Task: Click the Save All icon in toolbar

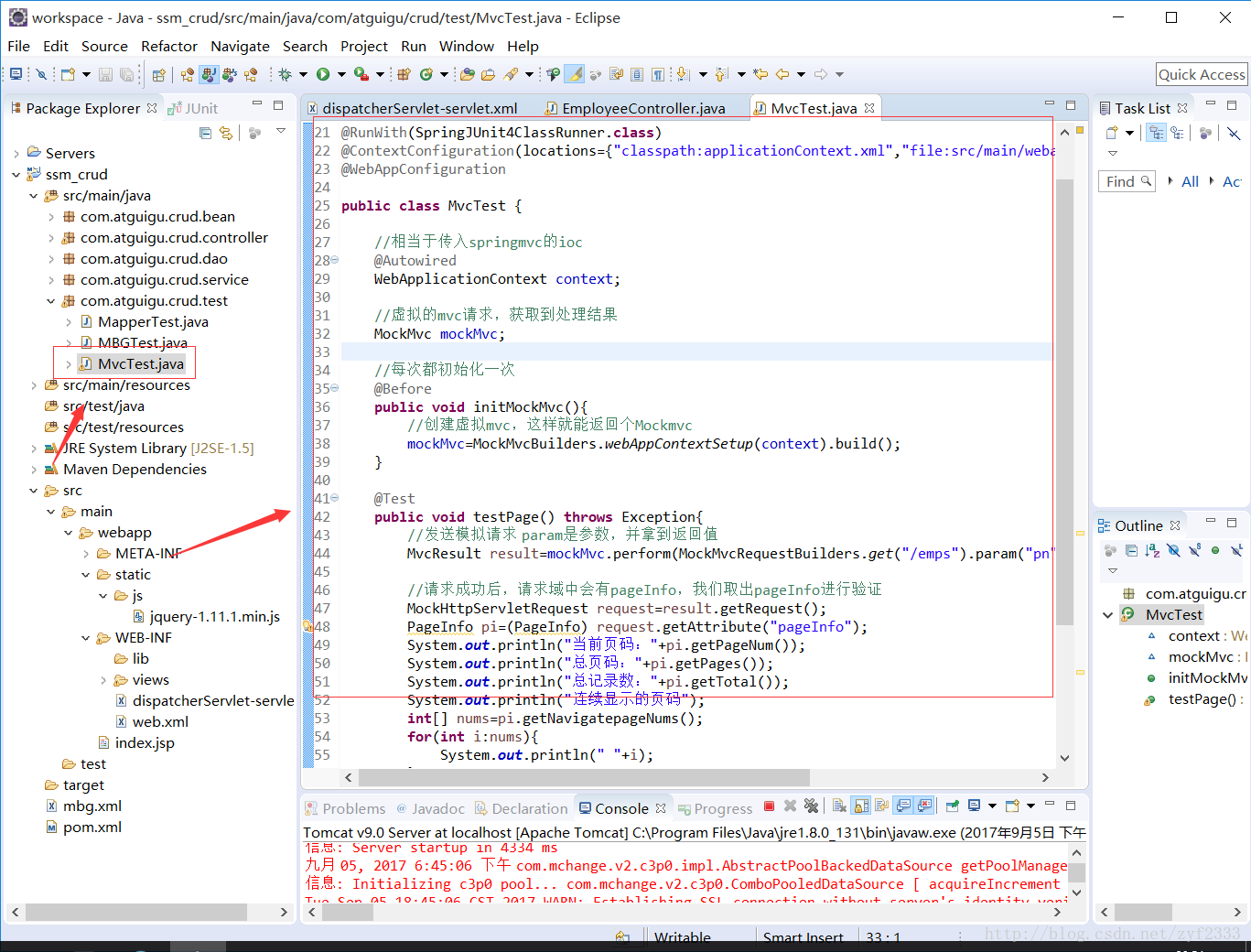Action: tap(127, 74)
